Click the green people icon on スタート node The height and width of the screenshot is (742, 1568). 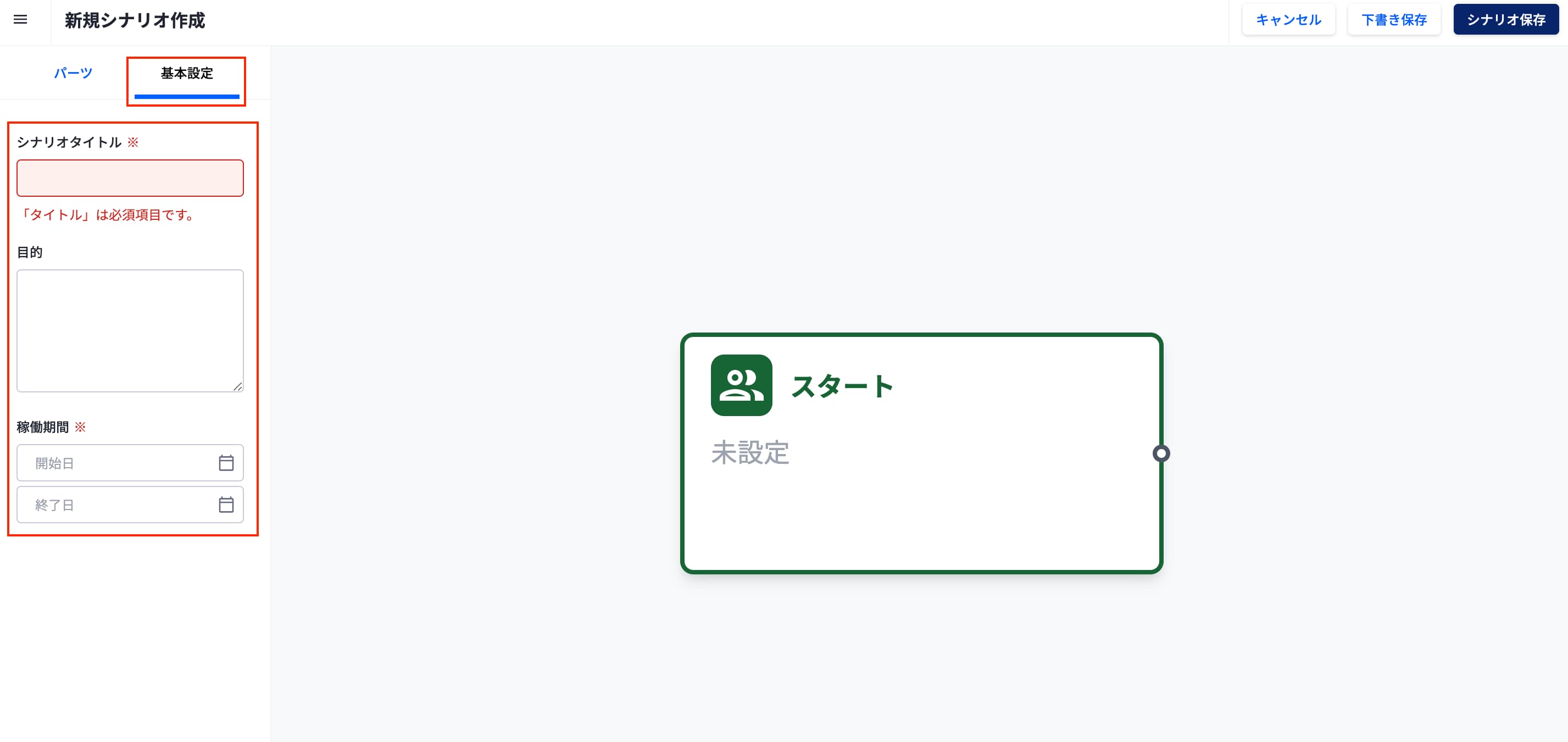pyautogui.click(x=741, y=385)
